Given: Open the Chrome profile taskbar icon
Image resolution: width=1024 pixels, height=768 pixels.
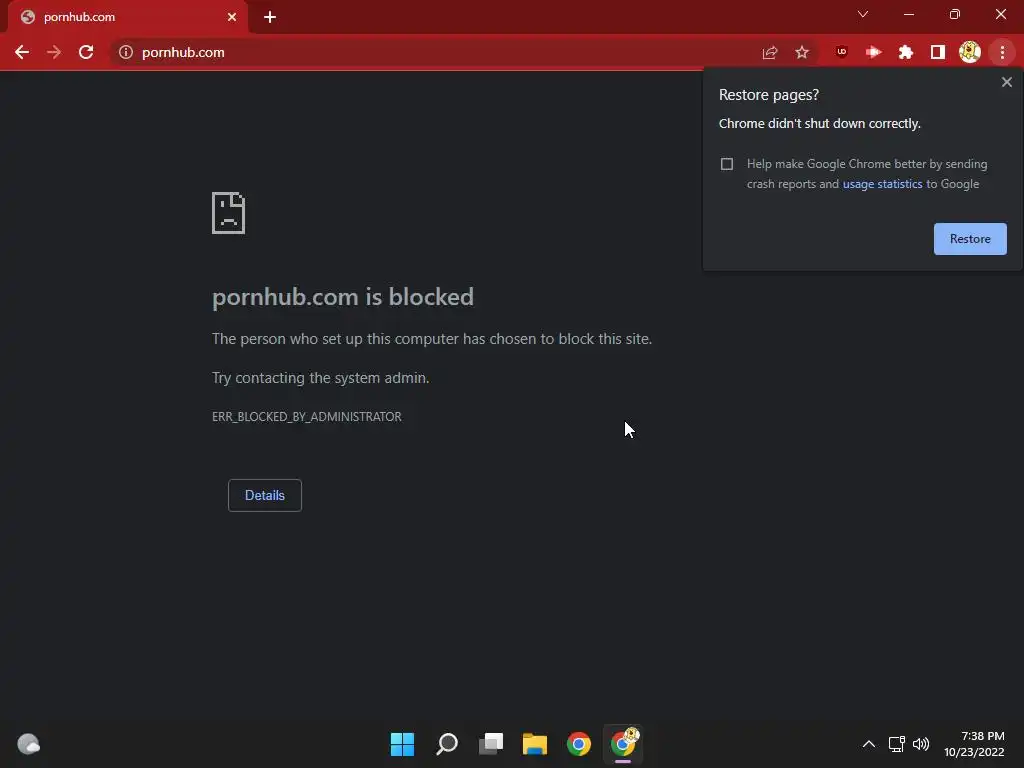Looking at the screenshot, I should (623, 744).
